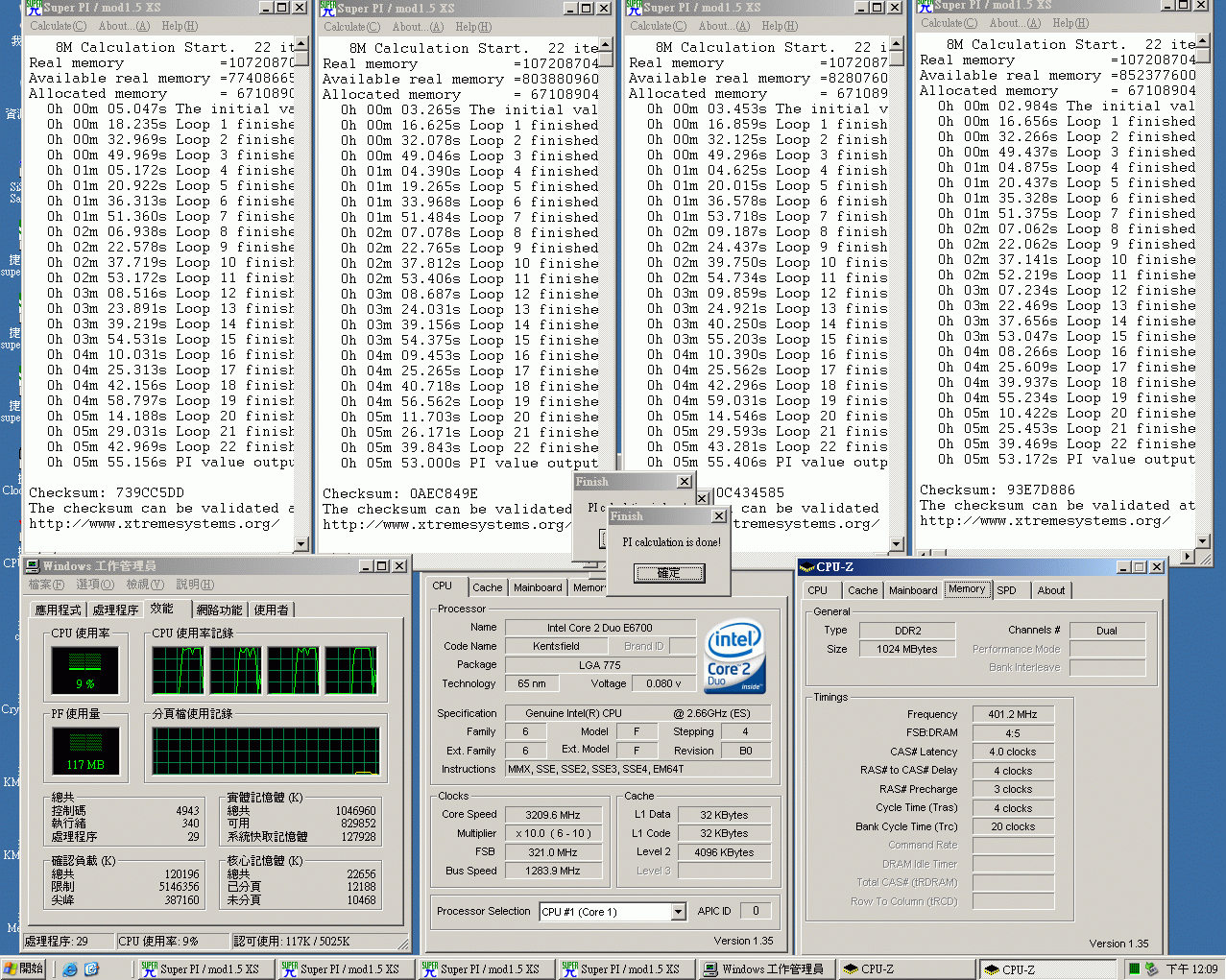The width and height of the screenshot is (1226, 980).
Task: Select the 網路功能 tab in Task Manager
Action: point(219,610)
